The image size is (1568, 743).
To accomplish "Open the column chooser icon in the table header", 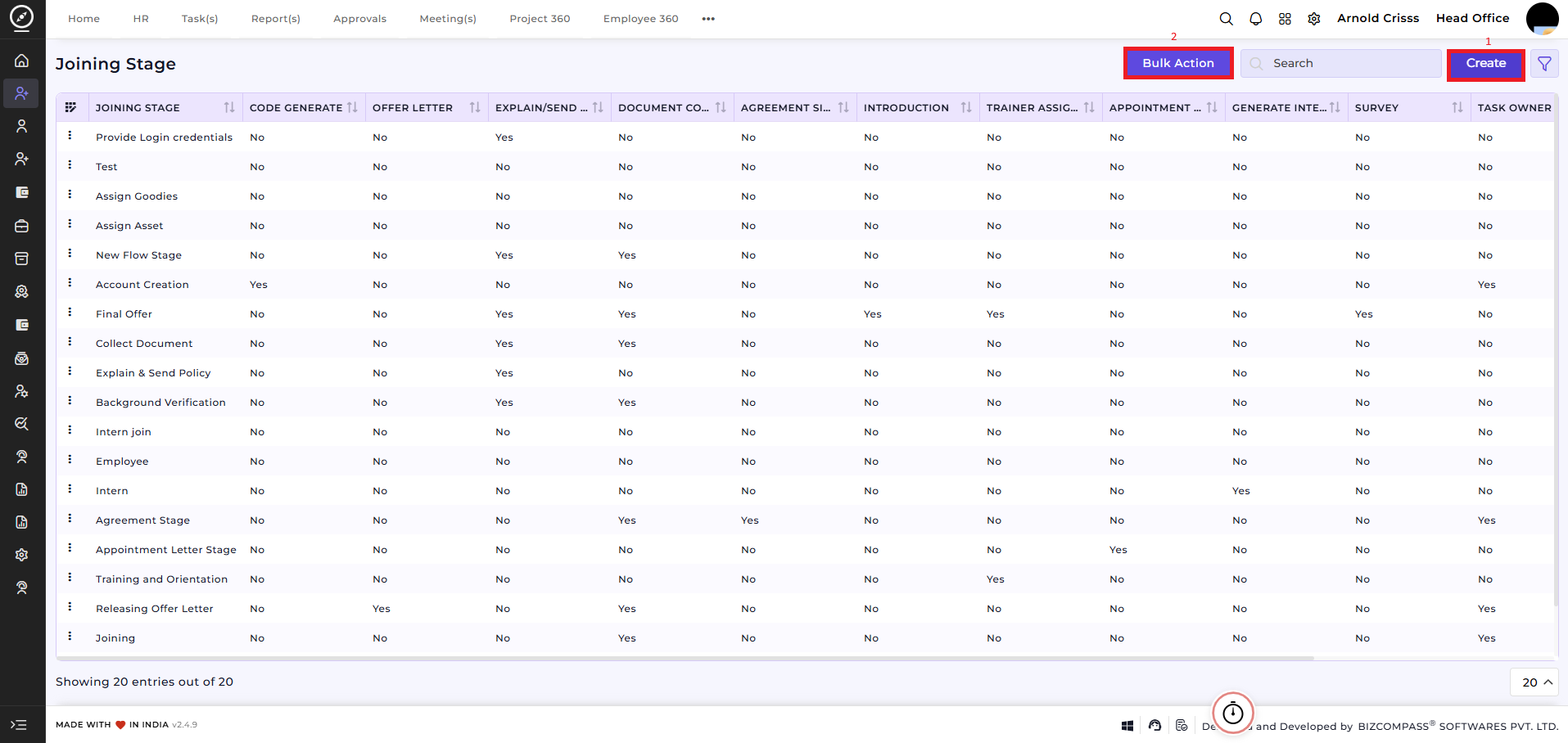I will coord(71,107).
